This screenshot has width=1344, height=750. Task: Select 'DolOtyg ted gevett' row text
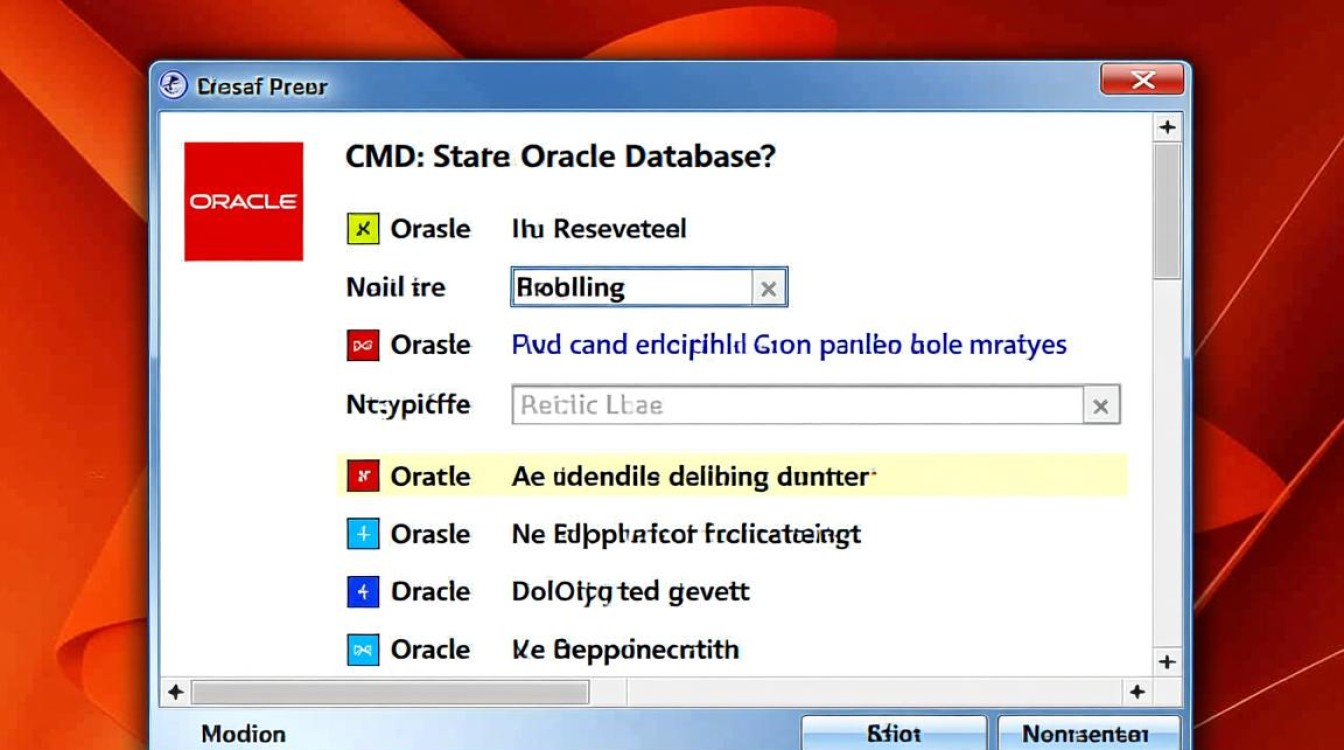pos(631,592)
